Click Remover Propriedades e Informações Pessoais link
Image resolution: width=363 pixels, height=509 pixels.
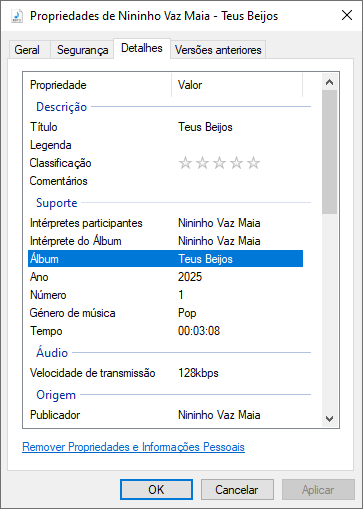(x=133, y=447)
